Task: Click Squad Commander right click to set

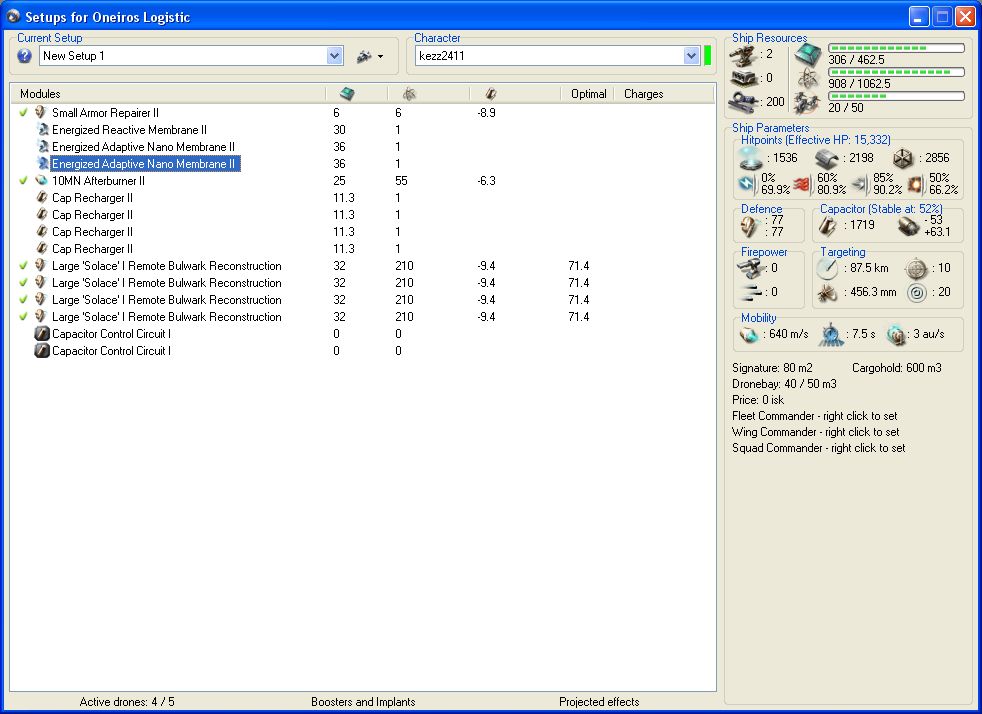Action: click(x=819, y=448)
